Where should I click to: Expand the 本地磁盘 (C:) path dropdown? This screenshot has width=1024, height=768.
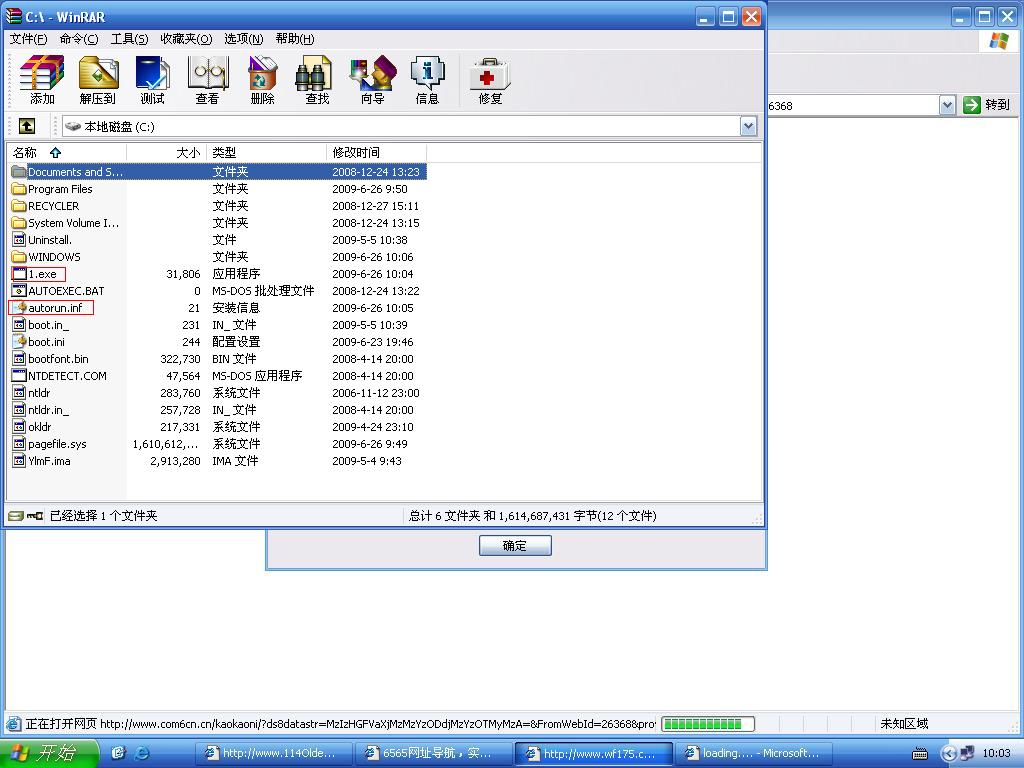[x=748, y=126]
